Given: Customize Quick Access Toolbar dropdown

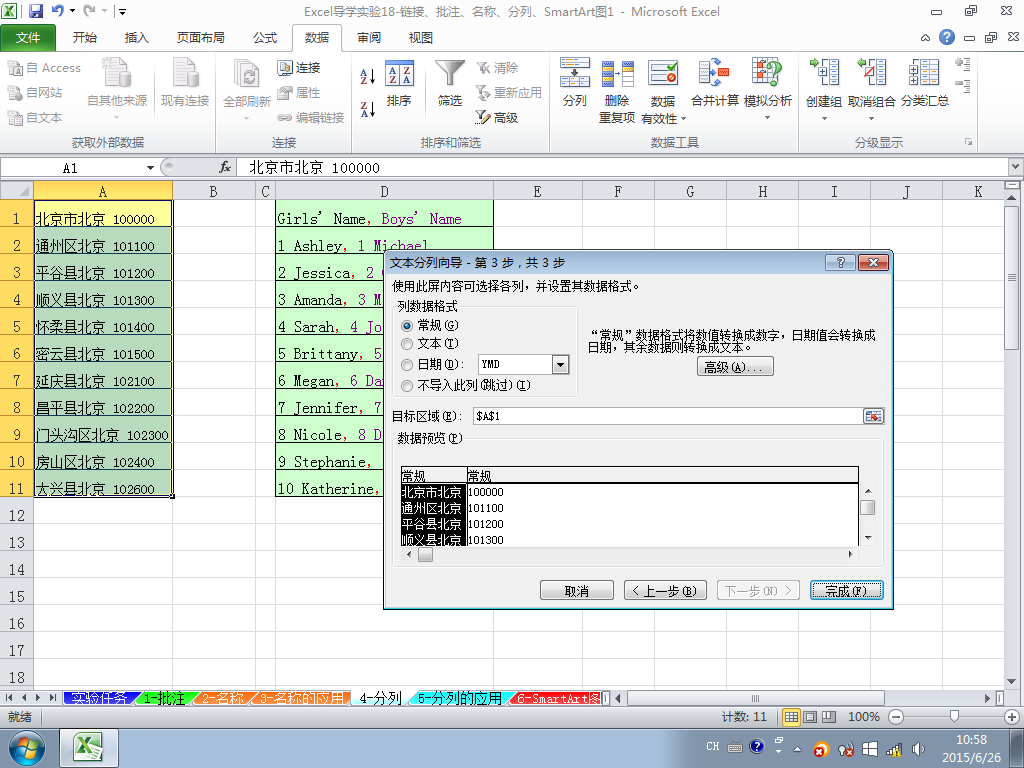Looking at the screenshot, I should click(x=122, y=11).
